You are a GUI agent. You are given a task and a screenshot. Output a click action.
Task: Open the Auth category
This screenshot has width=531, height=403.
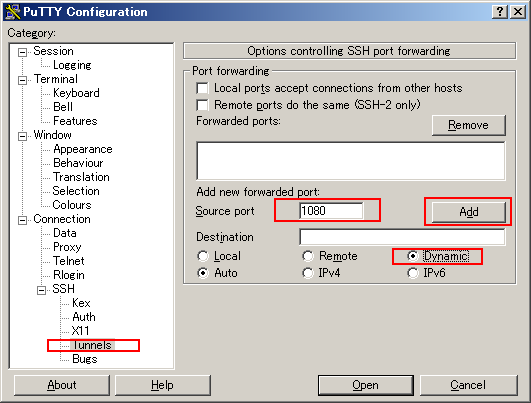(84, 317)
